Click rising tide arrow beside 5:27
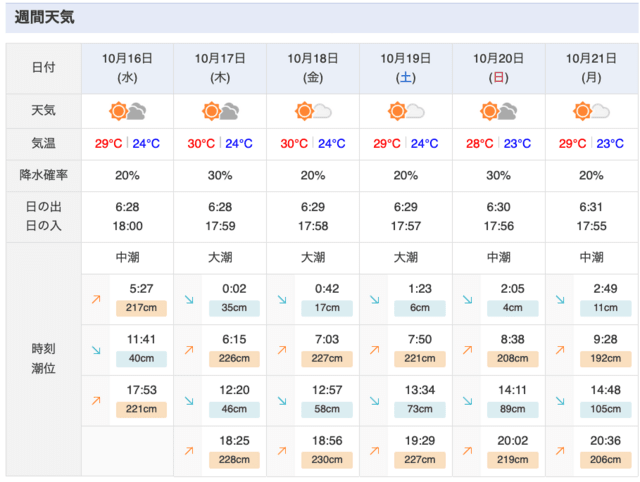 coord(96,300)
